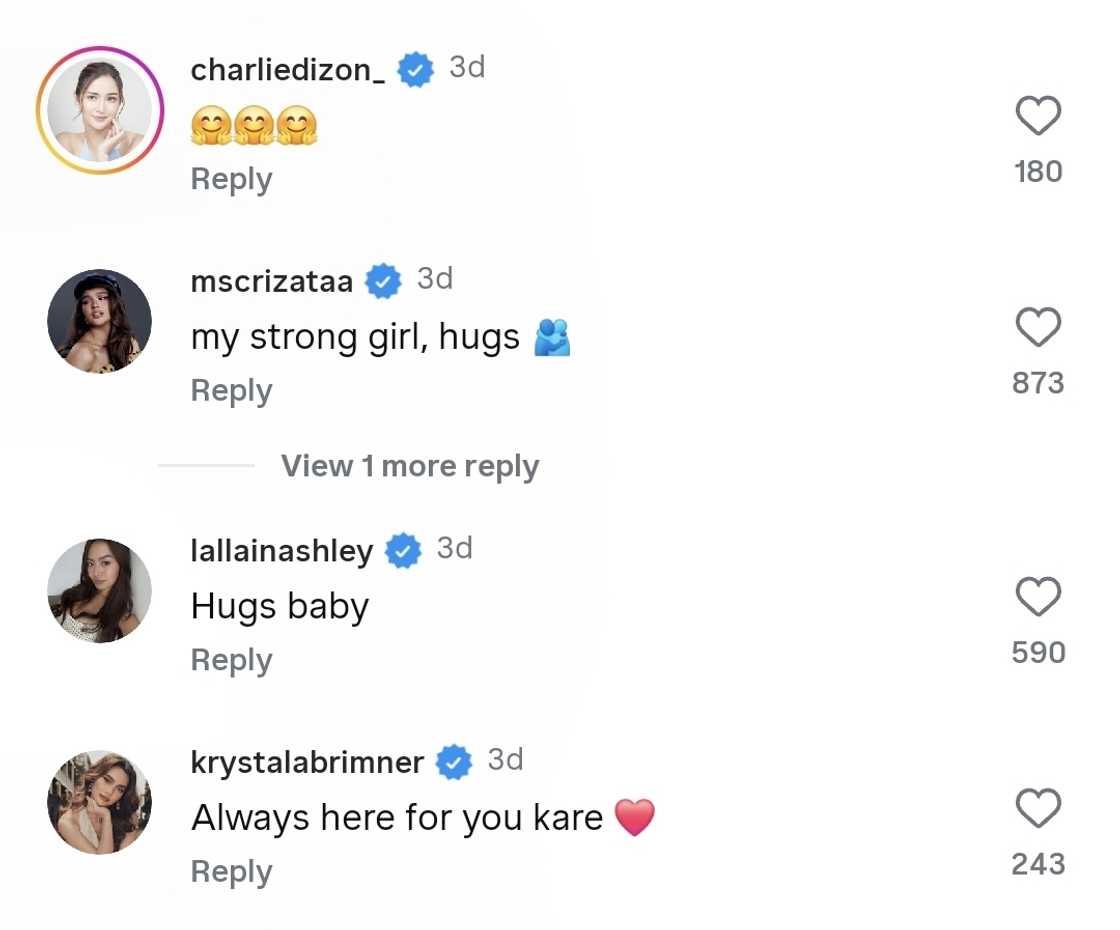Like lallainashley's 'Hugs baby' comment
The width and height of the screenshot is (1120, 930).
point(1038,596)
